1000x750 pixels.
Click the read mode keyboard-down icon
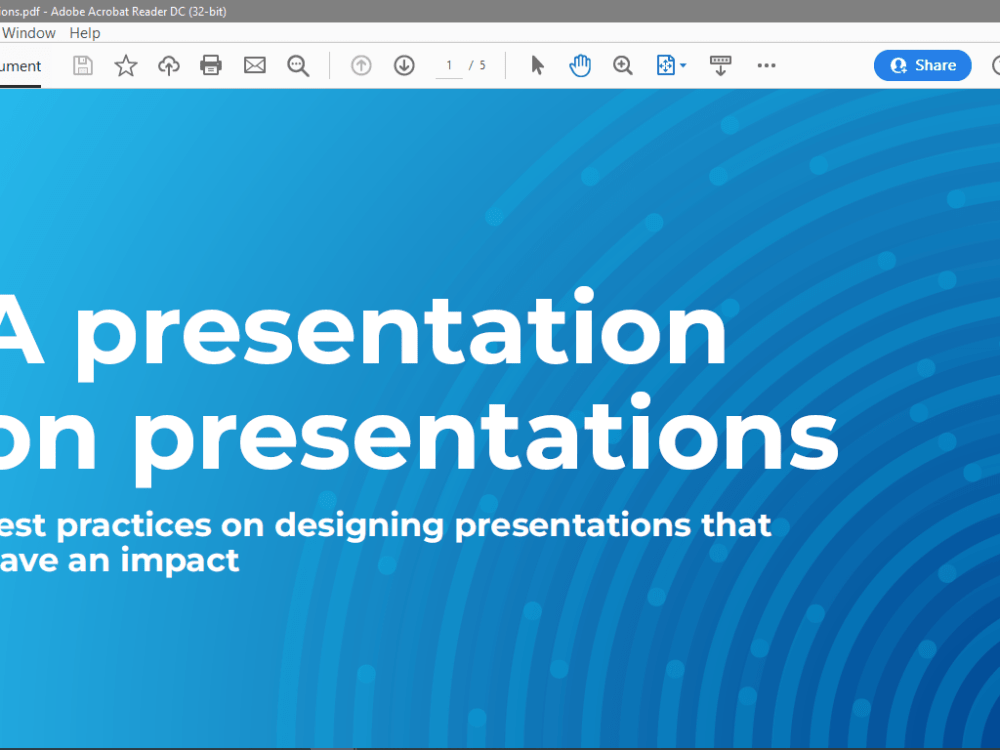pos(721,65)
